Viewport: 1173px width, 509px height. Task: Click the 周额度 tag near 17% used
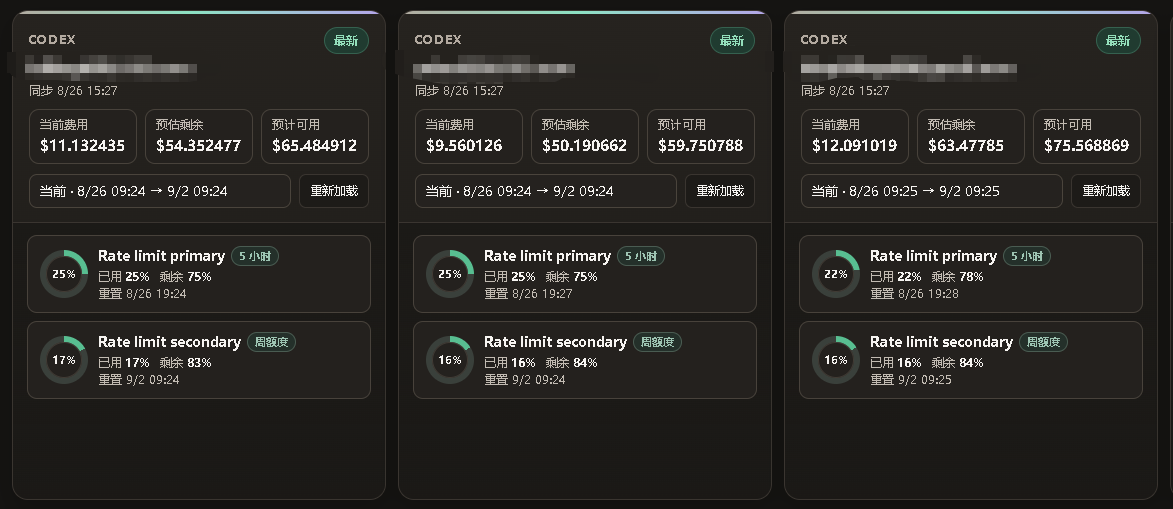click(272, 342)
